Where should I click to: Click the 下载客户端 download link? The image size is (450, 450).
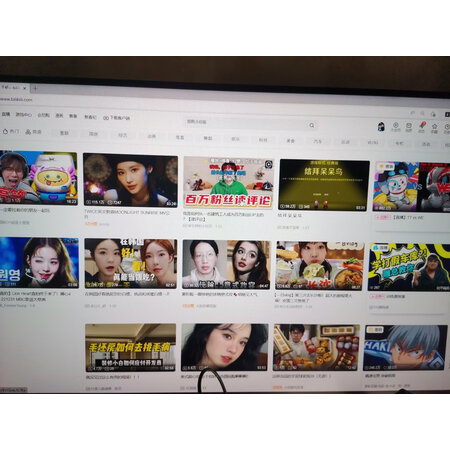coord(117,118)
